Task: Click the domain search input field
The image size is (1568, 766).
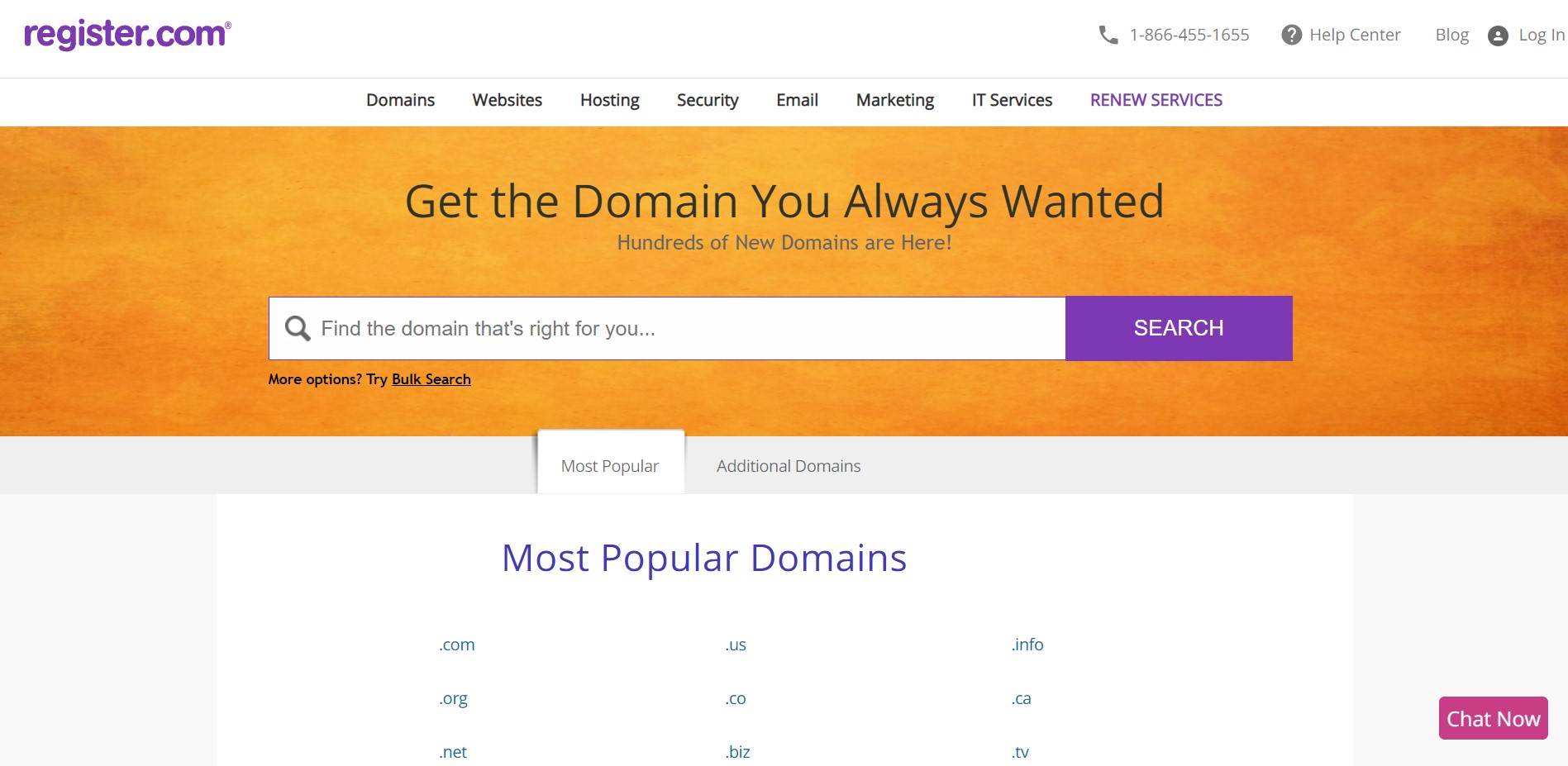Action: point(667,328)
